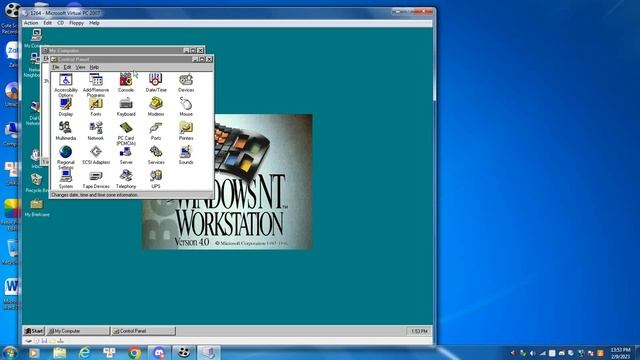Open Discord from the taskbar
Viewport: 640px width, 360px height.
(159, 352)
